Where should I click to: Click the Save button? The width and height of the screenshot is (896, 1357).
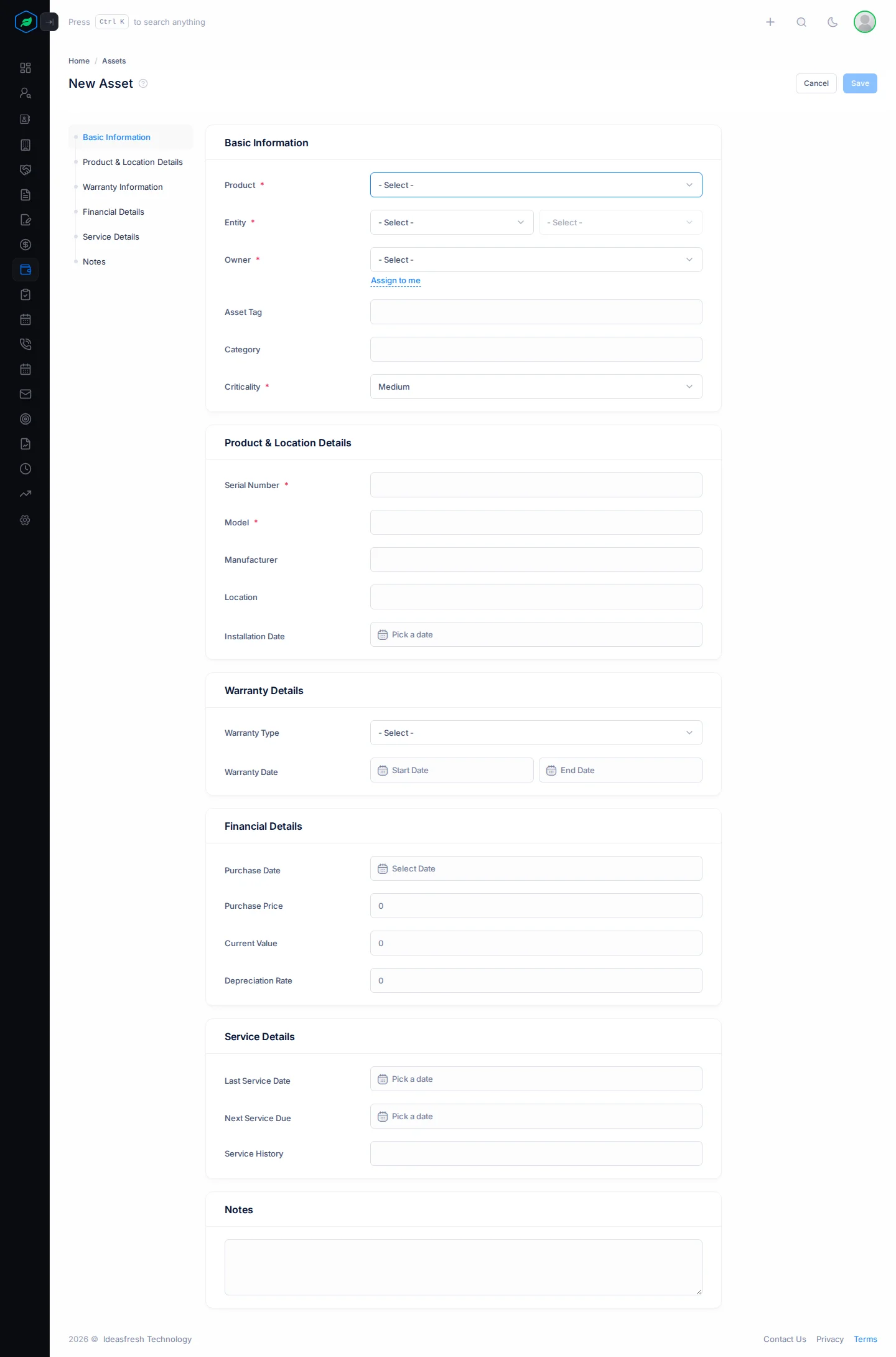860,83
